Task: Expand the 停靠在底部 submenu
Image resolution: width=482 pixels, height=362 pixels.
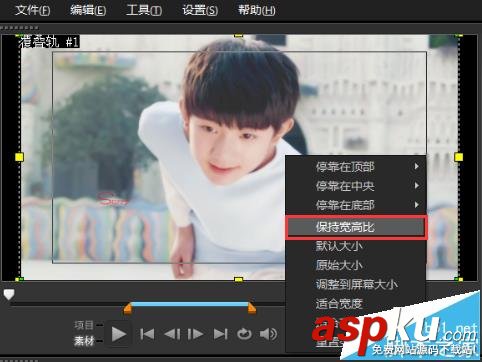Action: [x=356, y=205]
